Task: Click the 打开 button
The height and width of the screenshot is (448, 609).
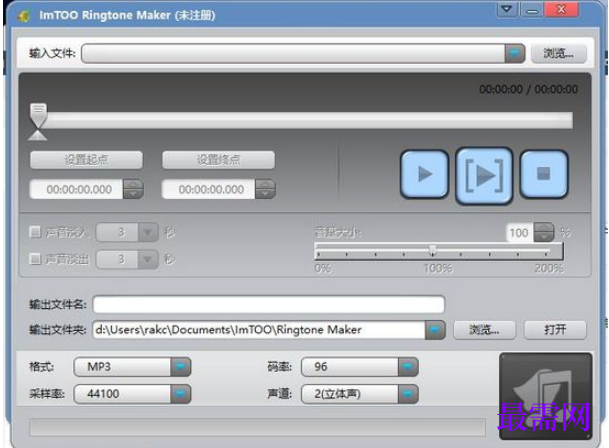Action: [x=555, y=330]
